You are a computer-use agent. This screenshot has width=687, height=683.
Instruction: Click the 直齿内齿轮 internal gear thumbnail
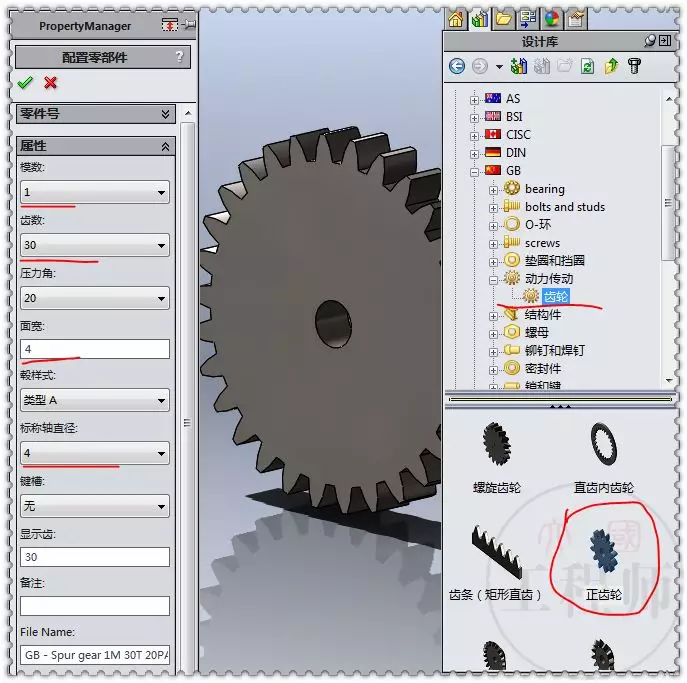(x=604, y=444)
